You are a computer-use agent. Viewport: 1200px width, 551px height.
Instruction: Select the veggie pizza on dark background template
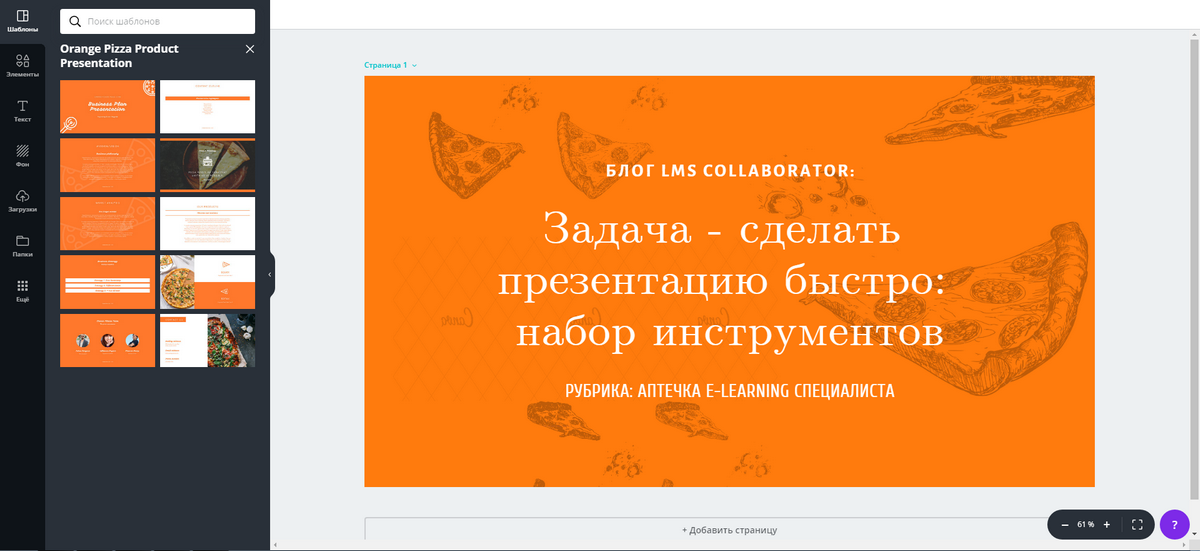click(x=207, y=340)
